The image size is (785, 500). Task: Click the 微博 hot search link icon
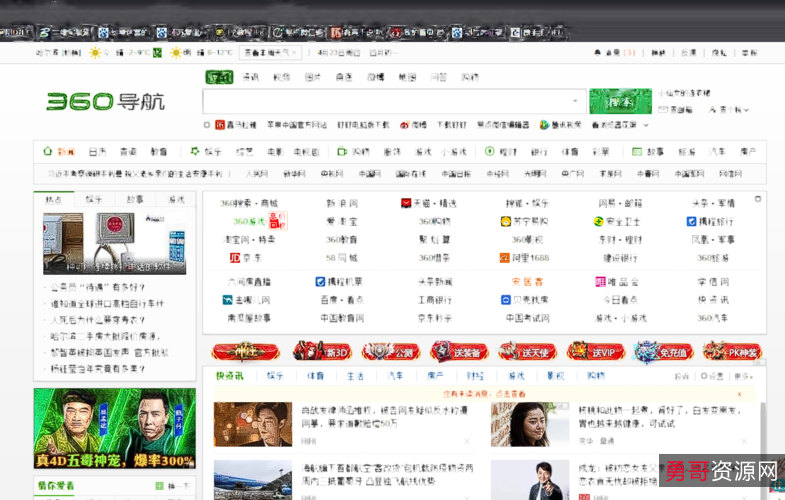click(405, 125)
